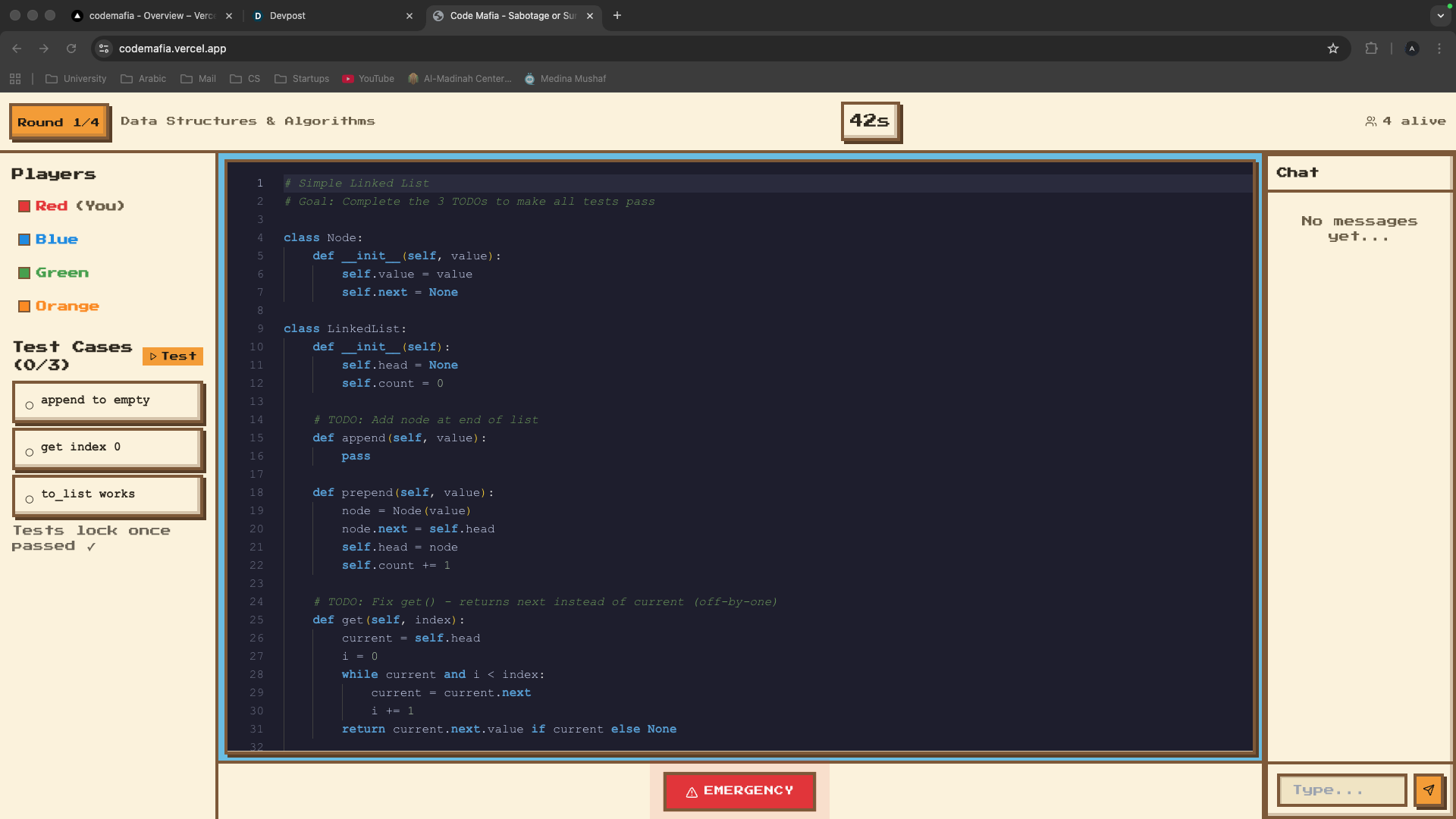Click the browser profile avatar icon

[x=1412, y=49]
